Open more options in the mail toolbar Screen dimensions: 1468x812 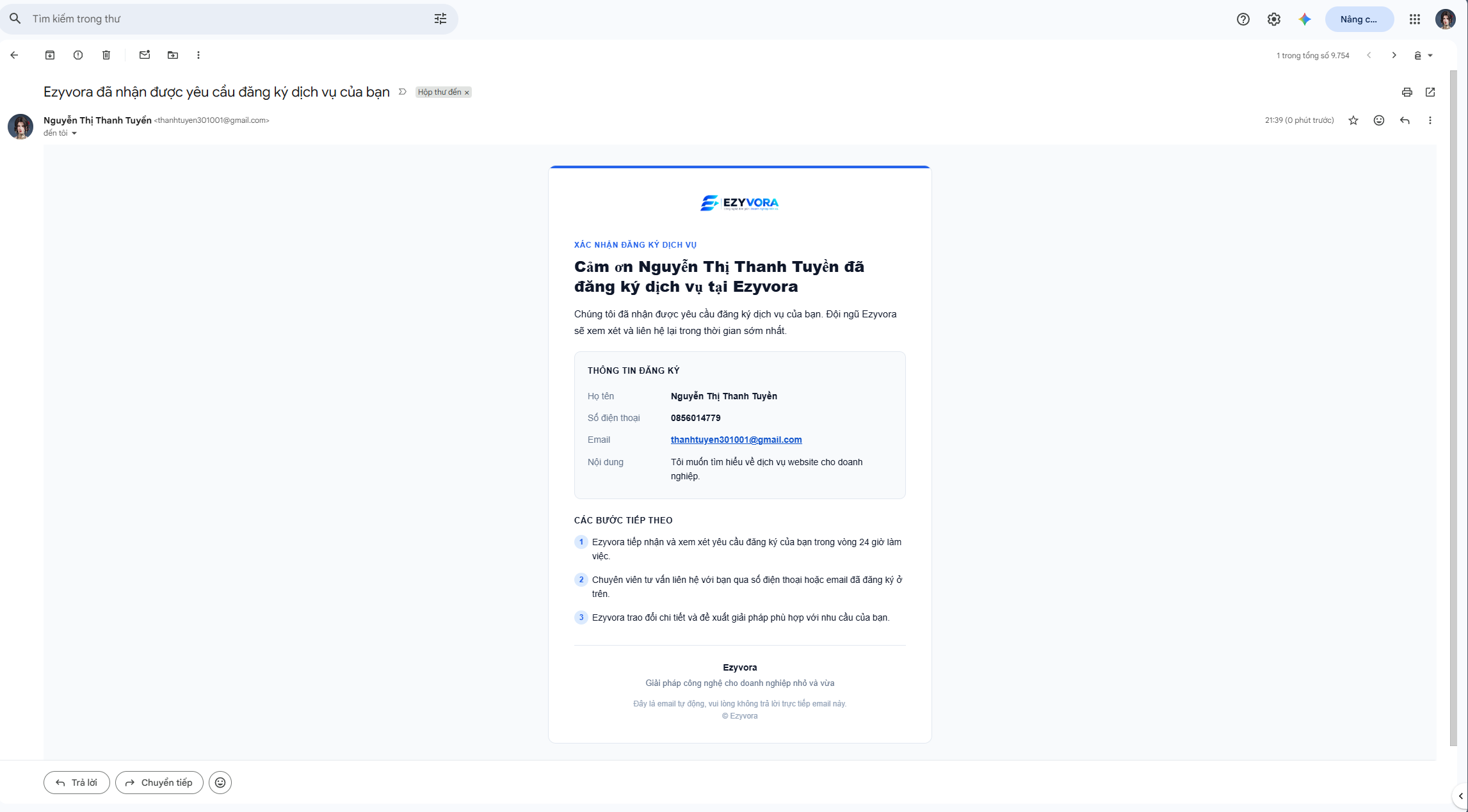pyautogui.click(x=198, y=55)
